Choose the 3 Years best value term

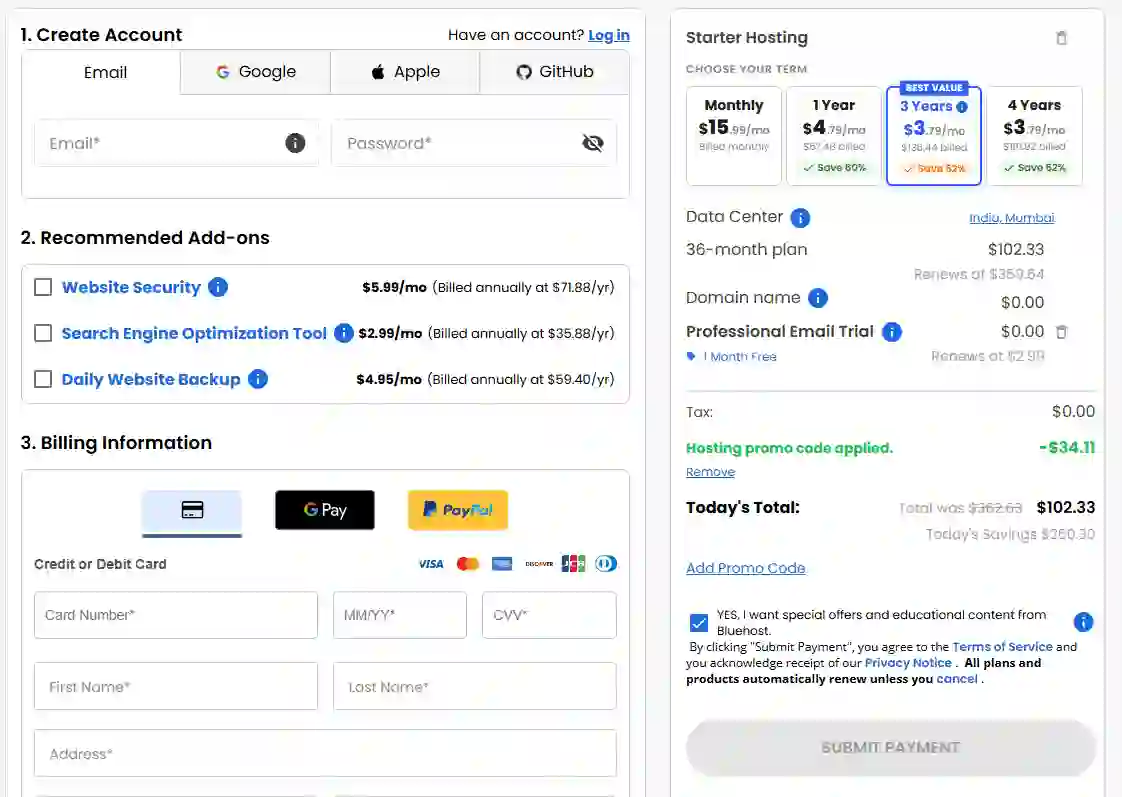[x=934, y=135]
